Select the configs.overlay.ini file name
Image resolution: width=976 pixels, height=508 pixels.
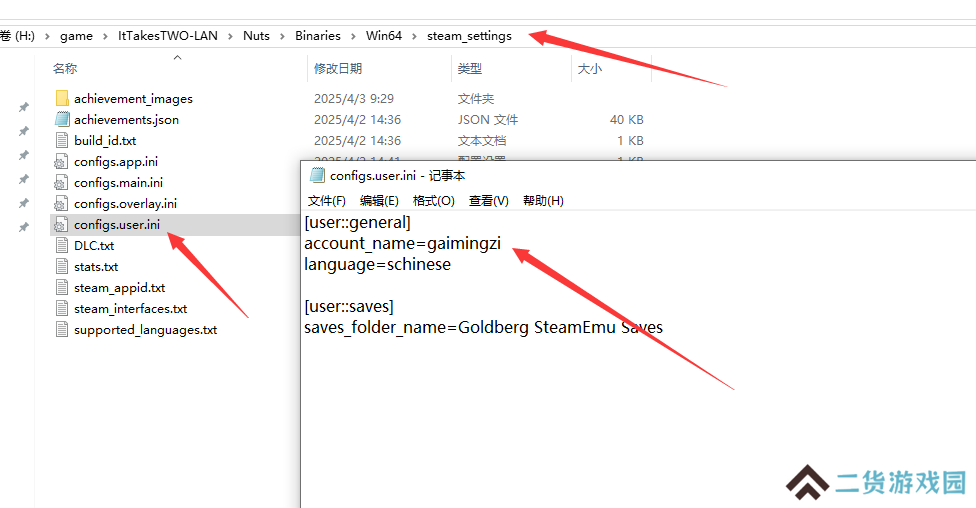click(x=125, y=204)
